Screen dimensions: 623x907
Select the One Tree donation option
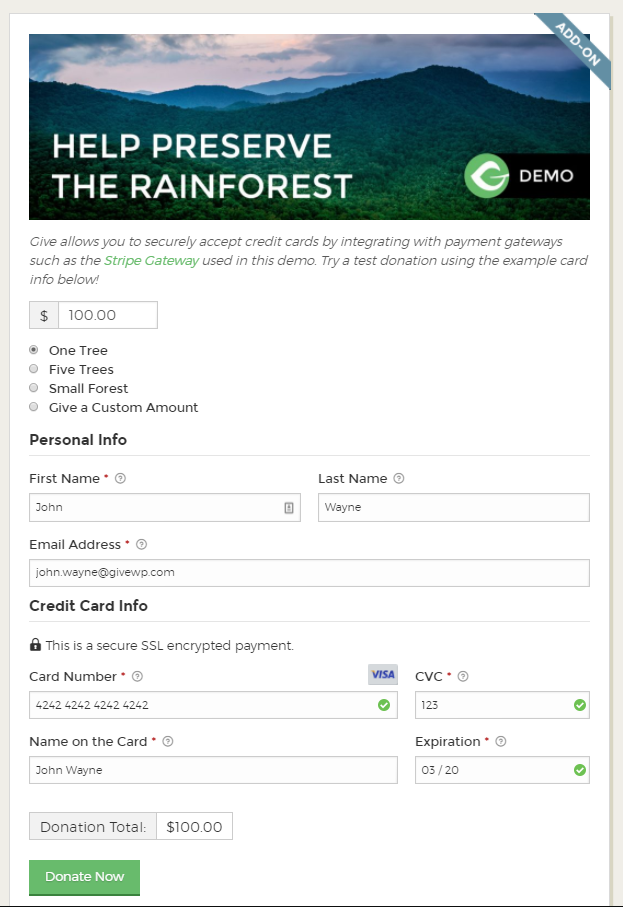[x=34, y=350]
